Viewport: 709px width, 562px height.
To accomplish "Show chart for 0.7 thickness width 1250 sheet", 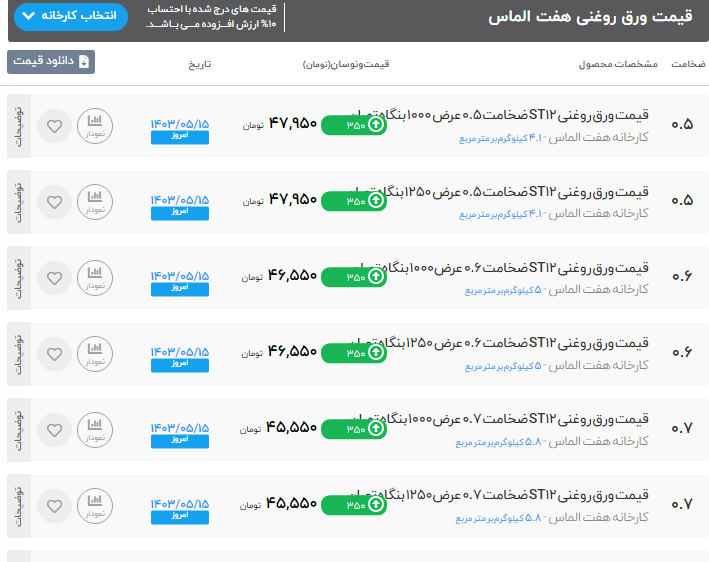I will pyautogui.click(x=95, y=507).
